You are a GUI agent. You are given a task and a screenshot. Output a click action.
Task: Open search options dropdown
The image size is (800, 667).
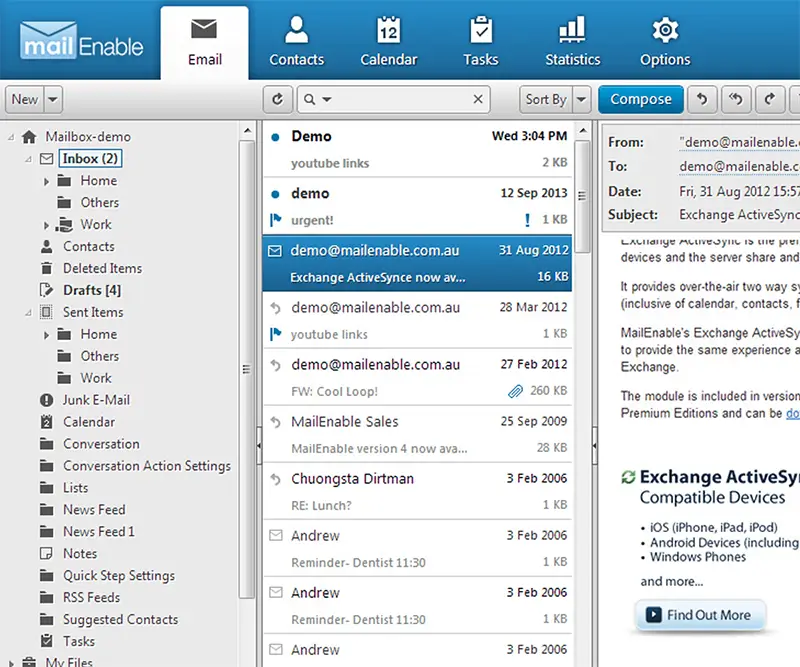327,99
